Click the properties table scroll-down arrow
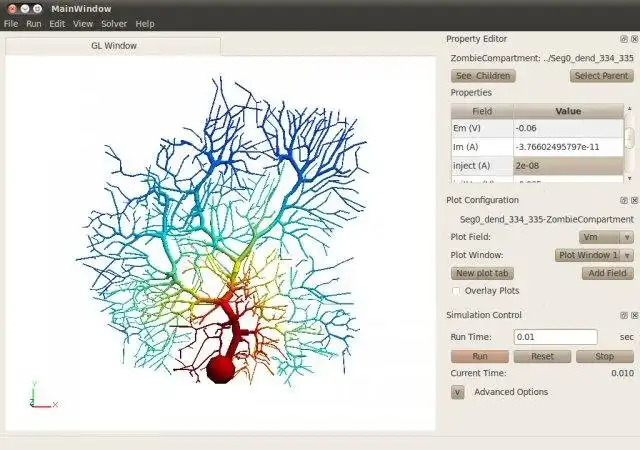640x450 pixels. [629, 178]
